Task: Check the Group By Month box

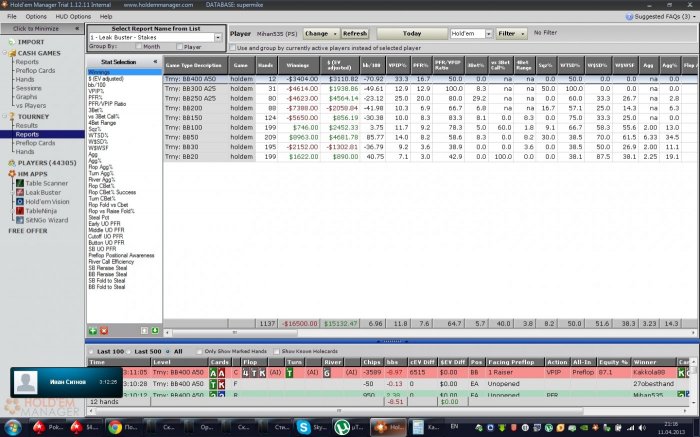Action: pyautogui.click(x=139, y=46)
